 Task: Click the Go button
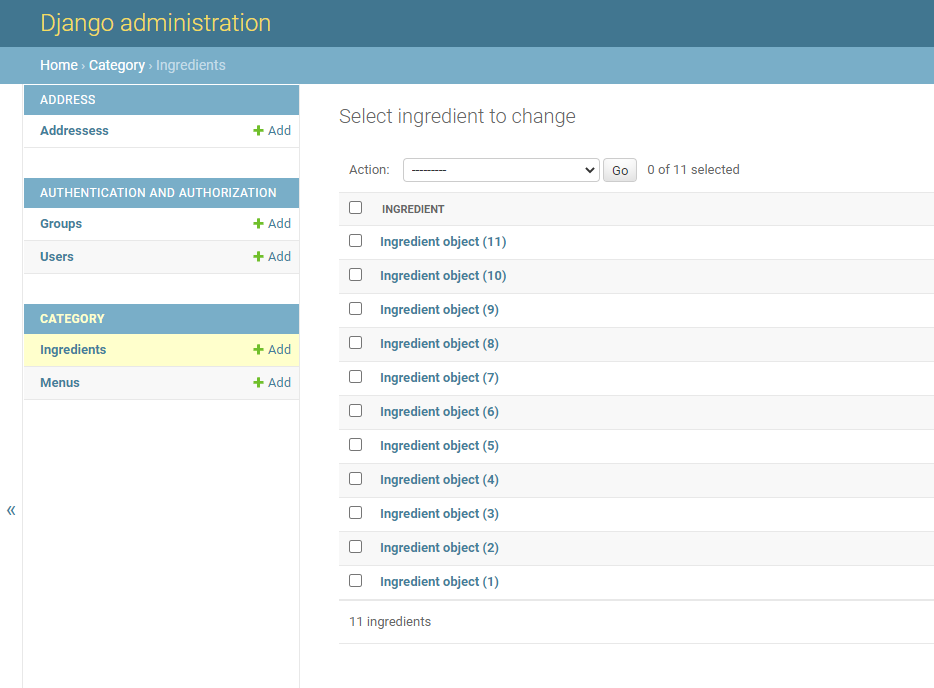[x=619, y=170]
